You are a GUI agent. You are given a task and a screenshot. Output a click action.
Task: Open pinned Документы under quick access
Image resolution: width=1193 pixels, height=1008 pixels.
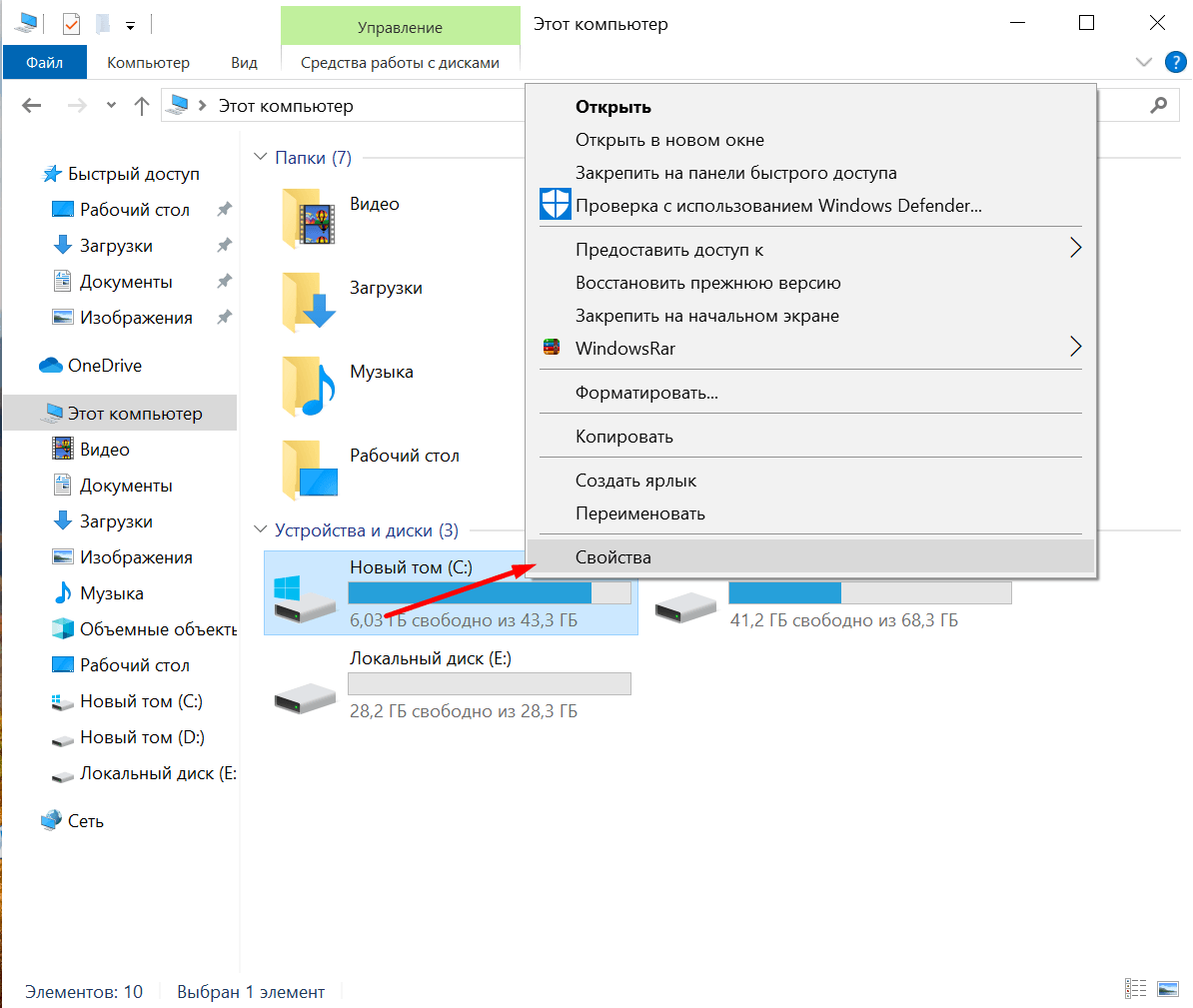126,282
